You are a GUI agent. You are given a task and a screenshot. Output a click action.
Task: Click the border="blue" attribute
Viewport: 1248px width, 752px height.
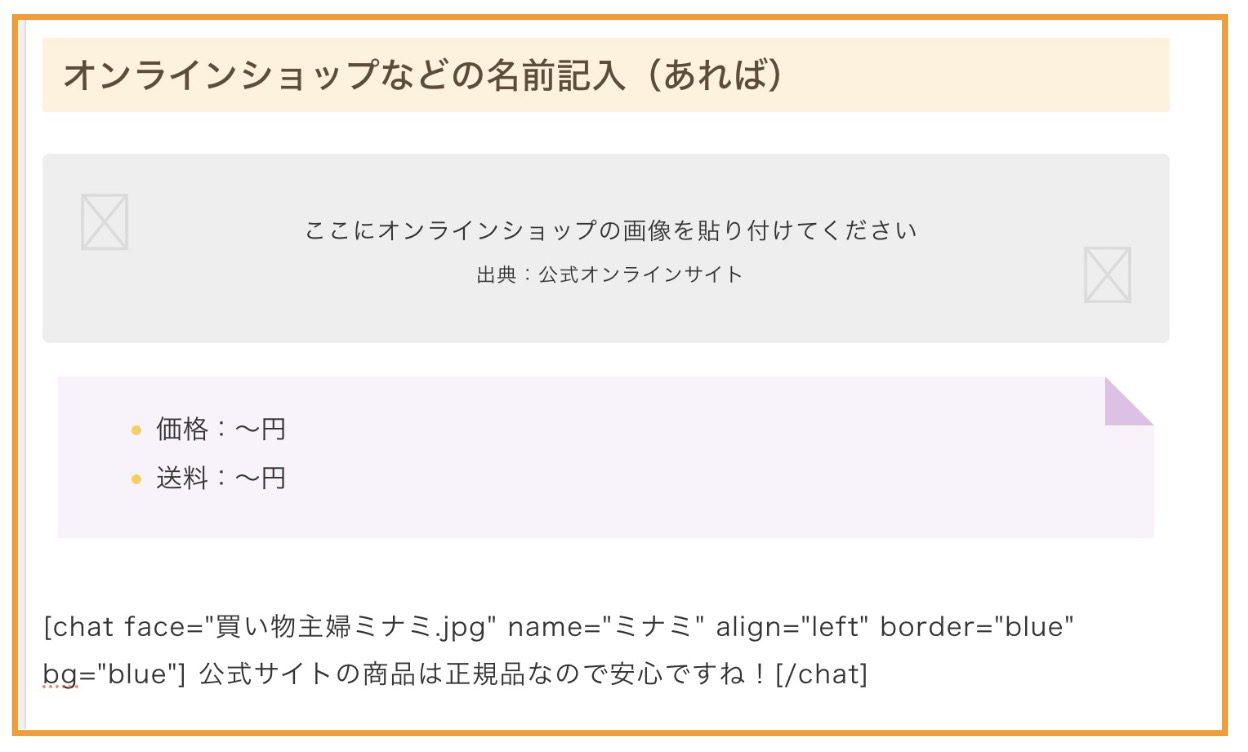point(977,627)
